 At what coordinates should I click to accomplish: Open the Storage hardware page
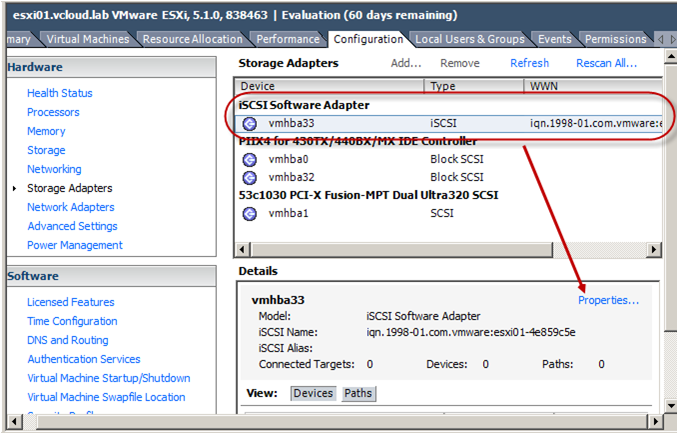(x=46, y=150)
